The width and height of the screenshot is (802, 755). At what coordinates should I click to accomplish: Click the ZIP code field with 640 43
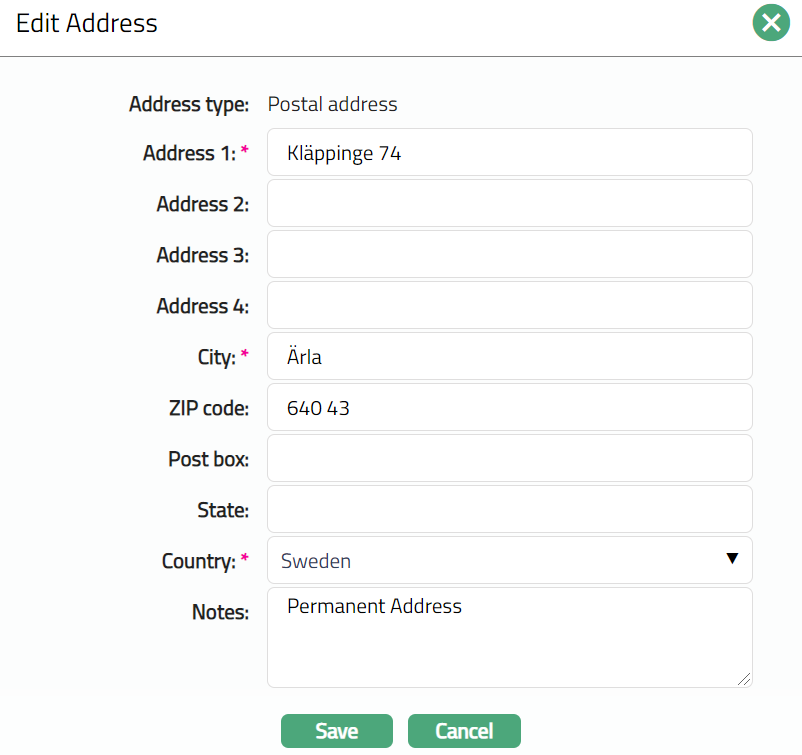coord(509,408)
